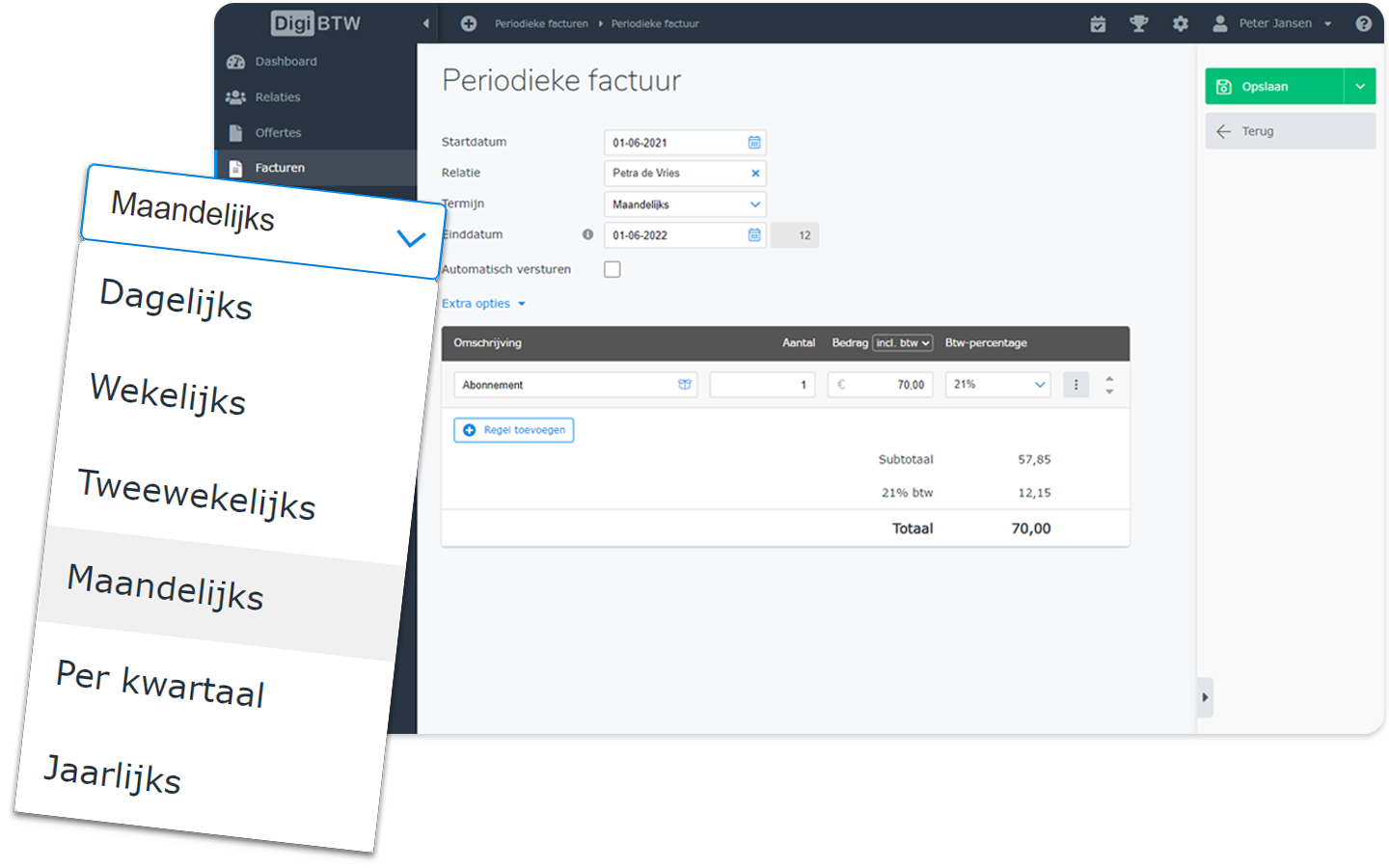This screenshot has width=1389, height=868.
Task: Select Tweewekelijks in the enlarged dropdown list
Action: 197,495
